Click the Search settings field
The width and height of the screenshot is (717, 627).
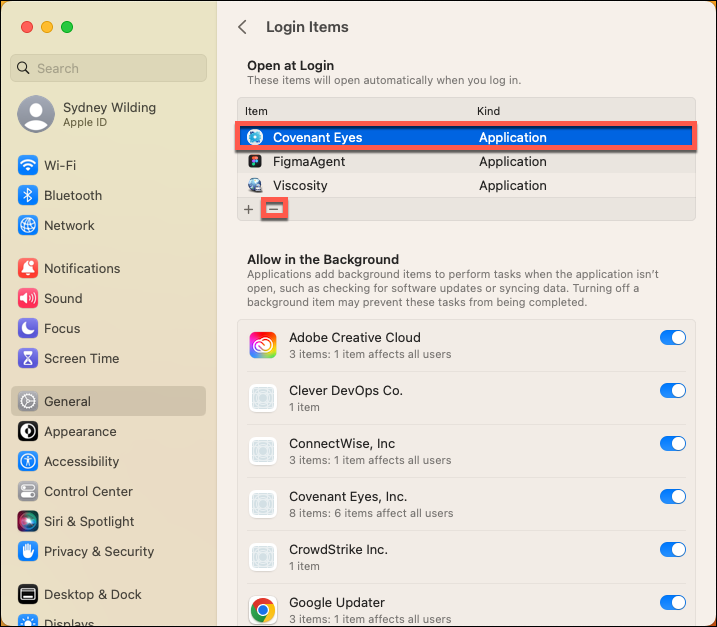tap(108, 68)
